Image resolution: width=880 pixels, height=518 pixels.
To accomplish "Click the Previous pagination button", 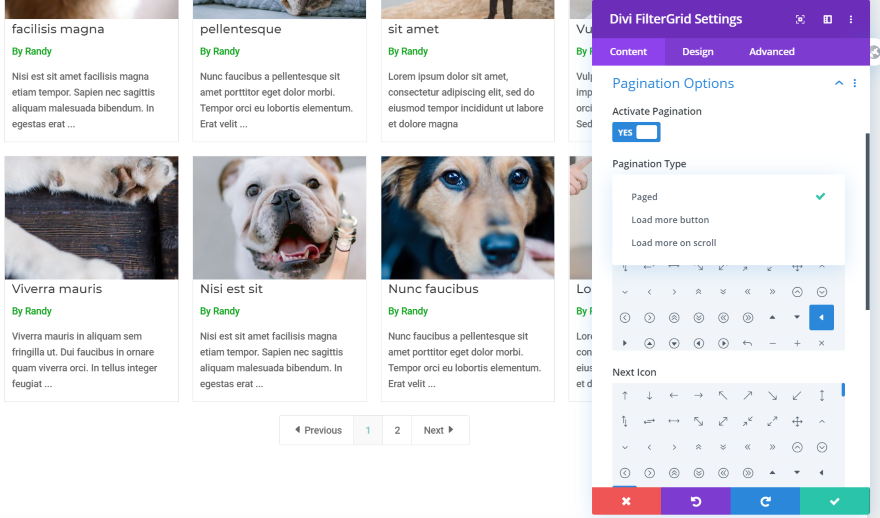I will click(317, 430).
